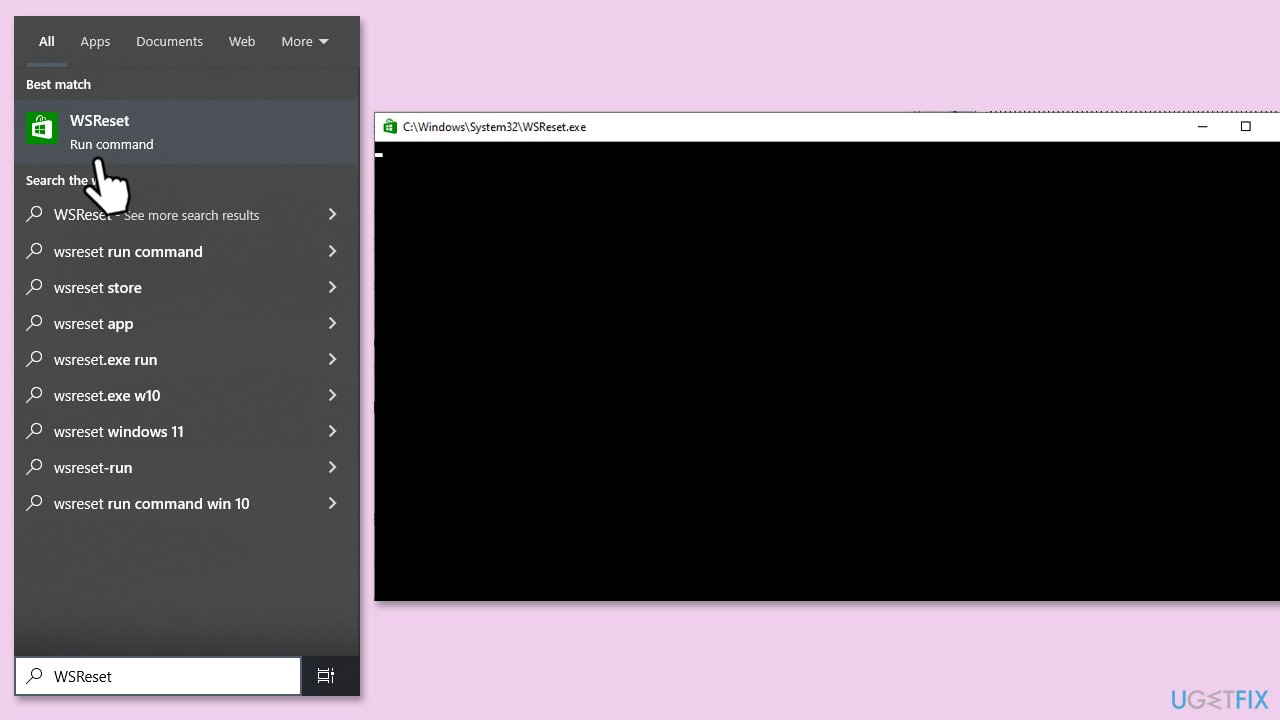Expand the 'See more search results' arrow
The height and width of the screenshot is (720, 1280).
click(x=332, y=215)
